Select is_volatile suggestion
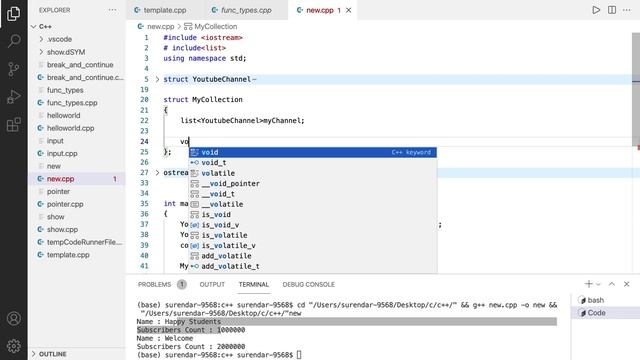Screen dimensions: 640x360 point(313,235)
